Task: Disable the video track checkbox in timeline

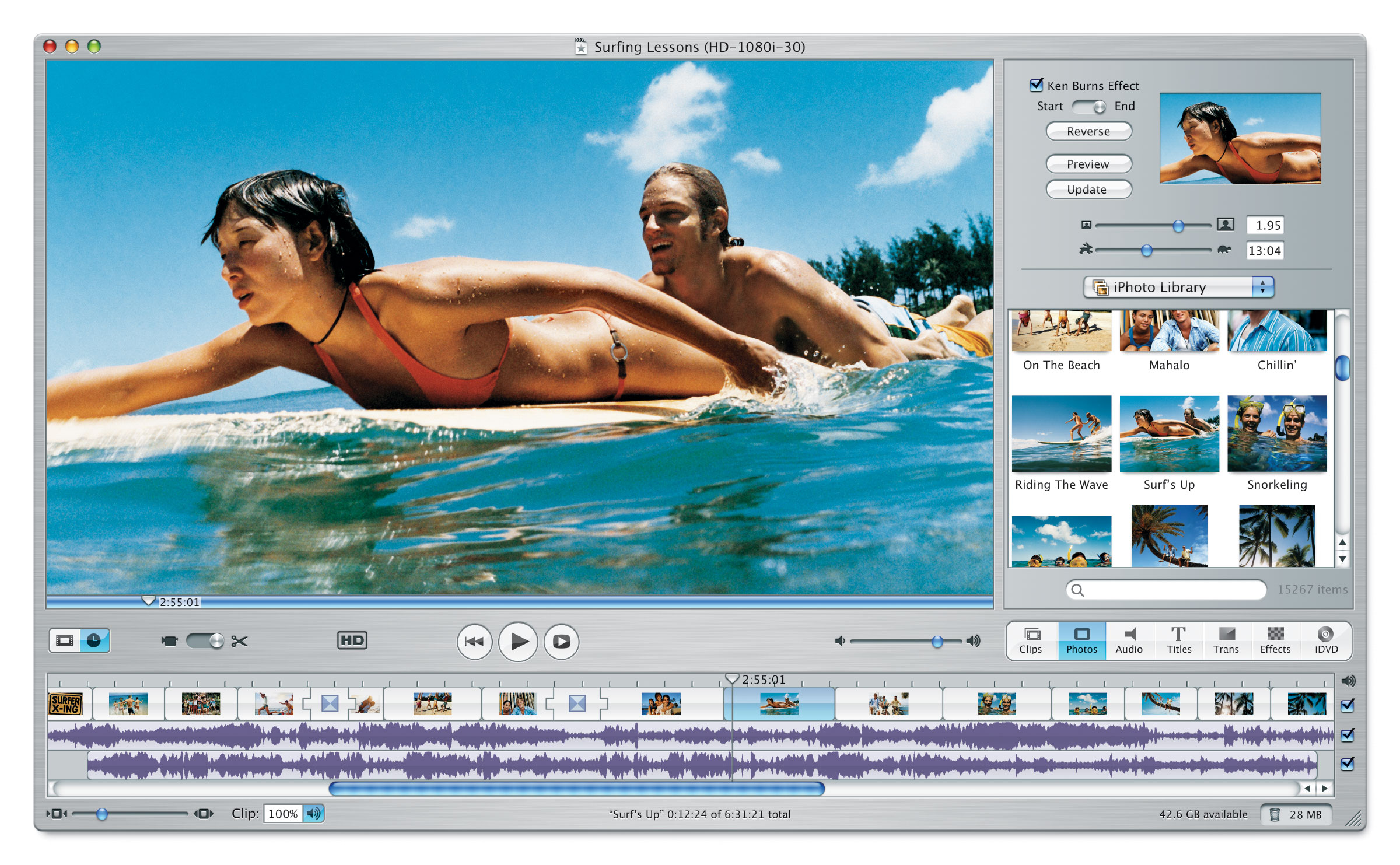Action: pos(1347,705)
